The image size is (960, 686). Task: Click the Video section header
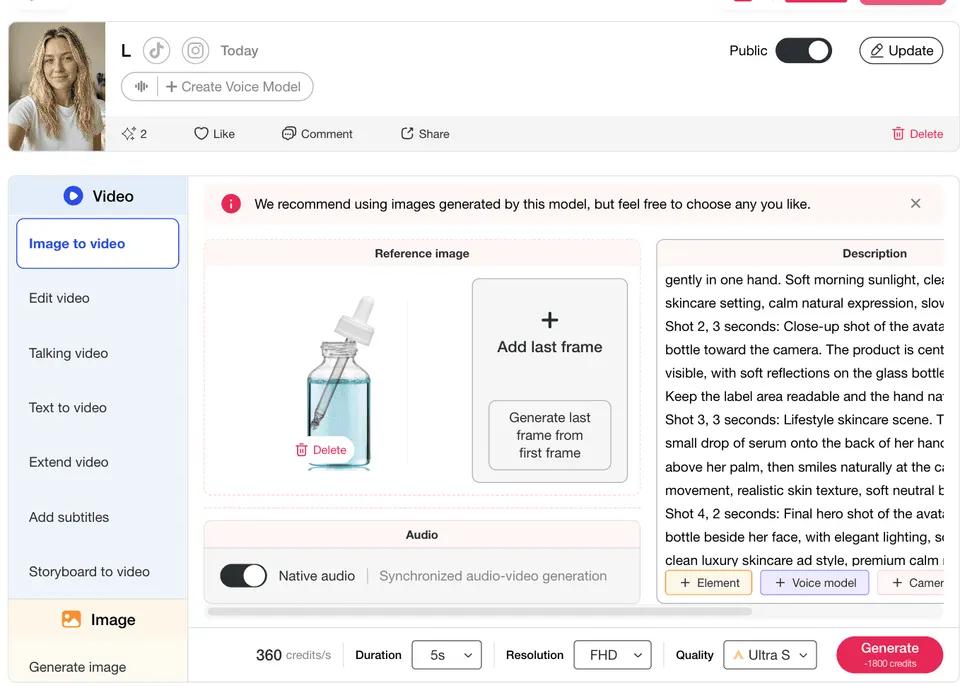click(98, 195)
